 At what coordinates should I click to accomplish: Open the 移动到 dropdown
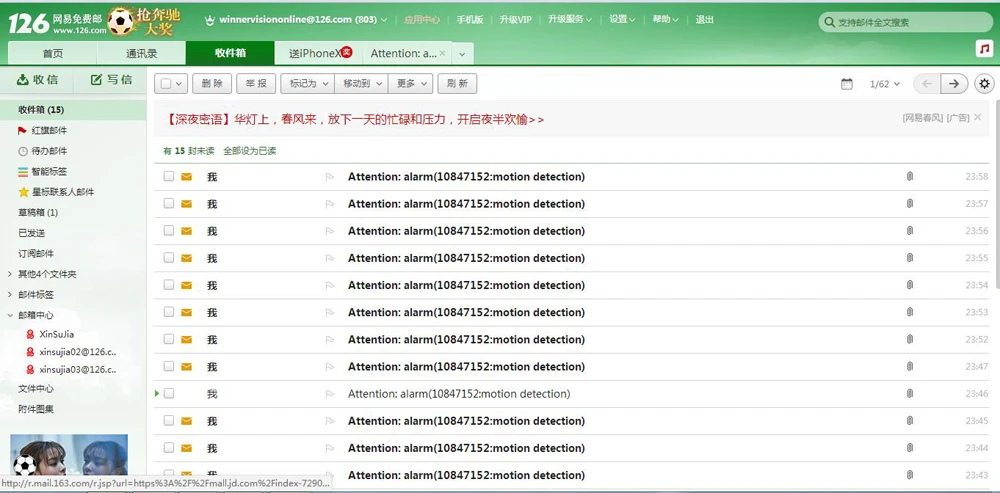click(x=361, y=84)
